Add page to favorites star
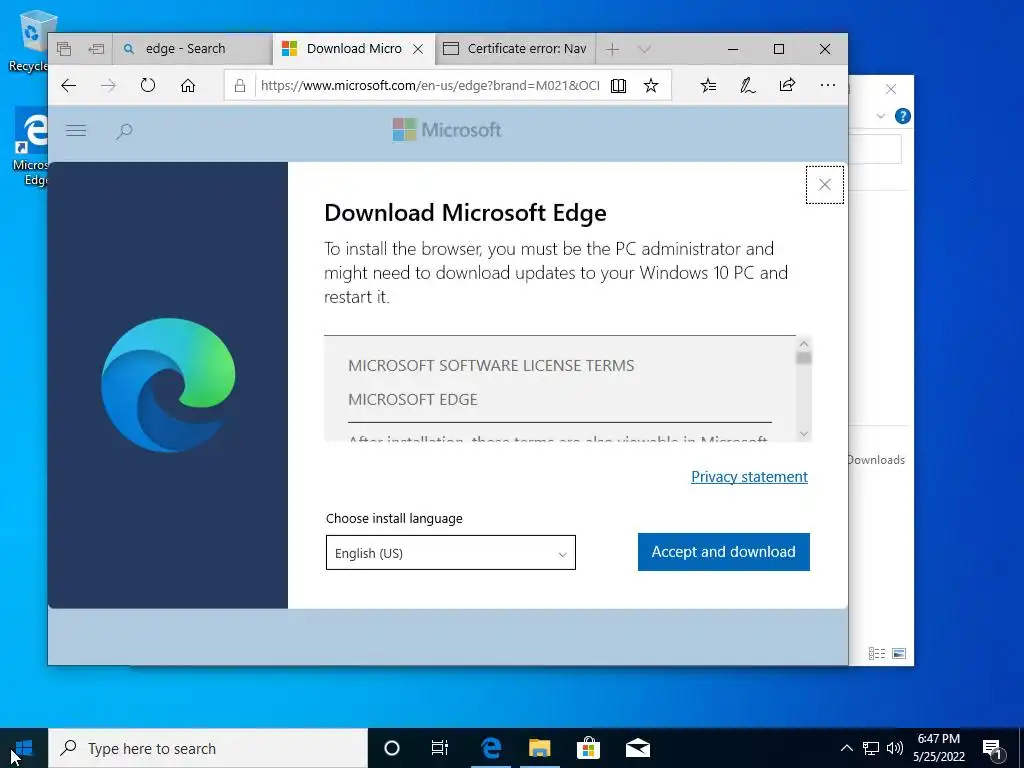Image resolution: width=1024 pixels, height=768 pixels. pyautogui.click(x=651, y=86)
